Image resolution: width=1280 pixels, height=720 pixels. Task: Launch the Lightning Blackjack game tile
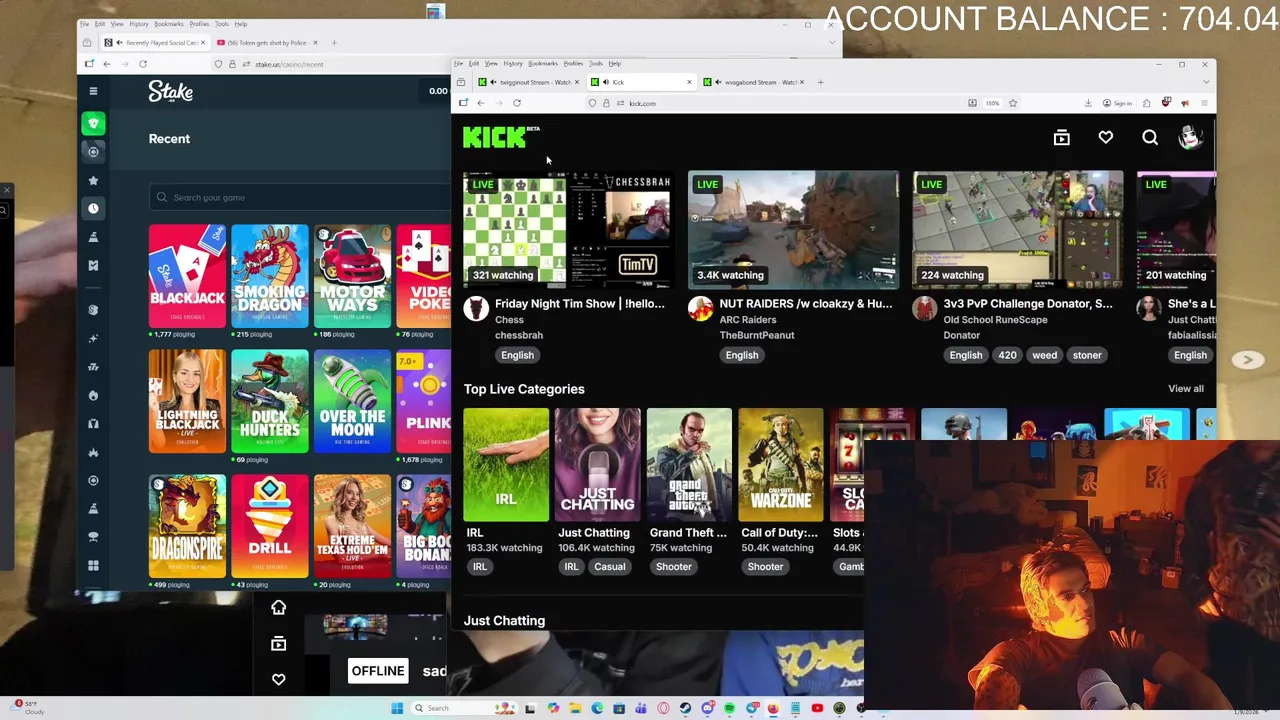pyautogui.click(x=187, y=401)
